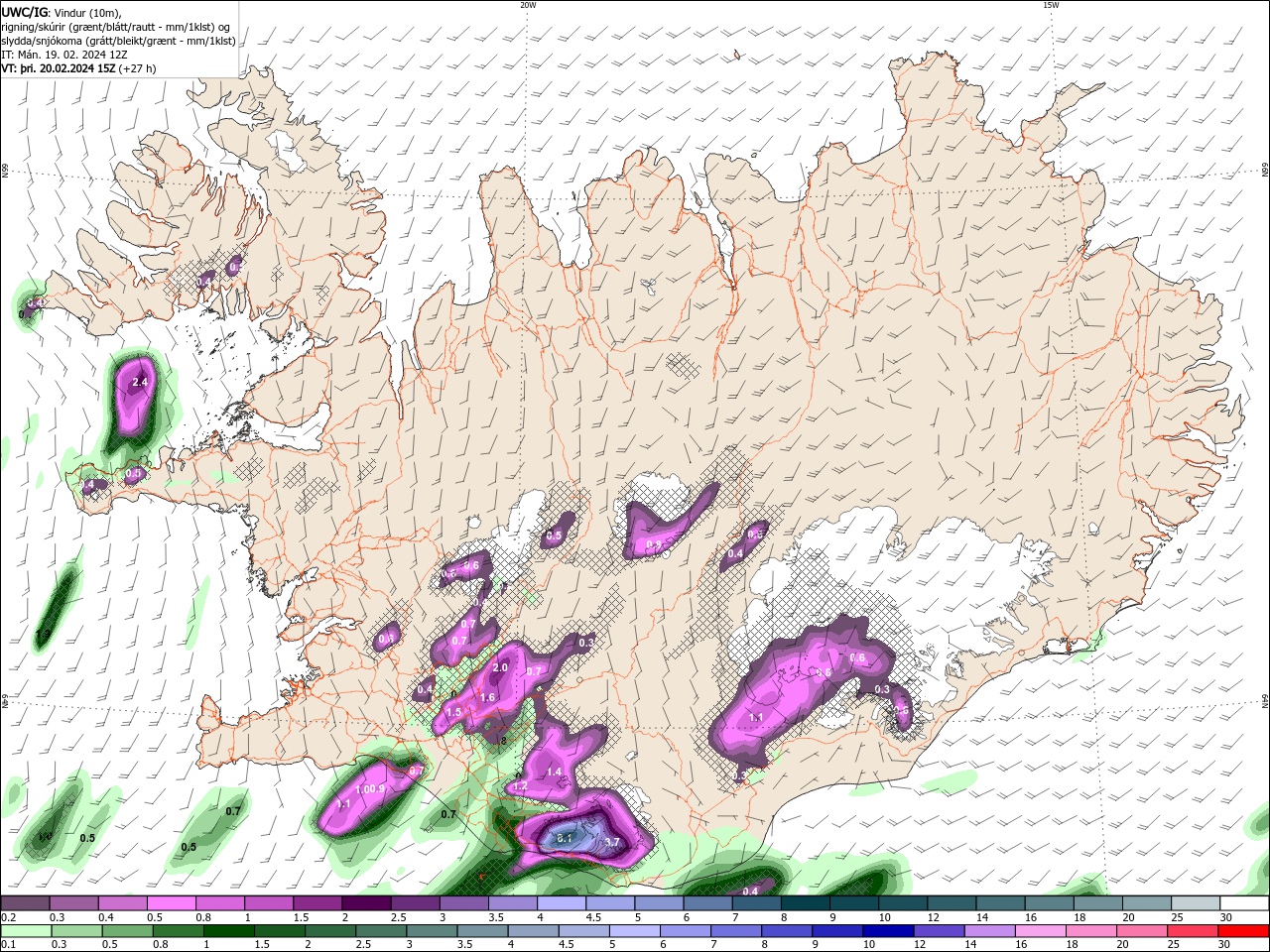
Task: Click the bright red 30 mm rain legend swatch
Action: pos(1244,931)
